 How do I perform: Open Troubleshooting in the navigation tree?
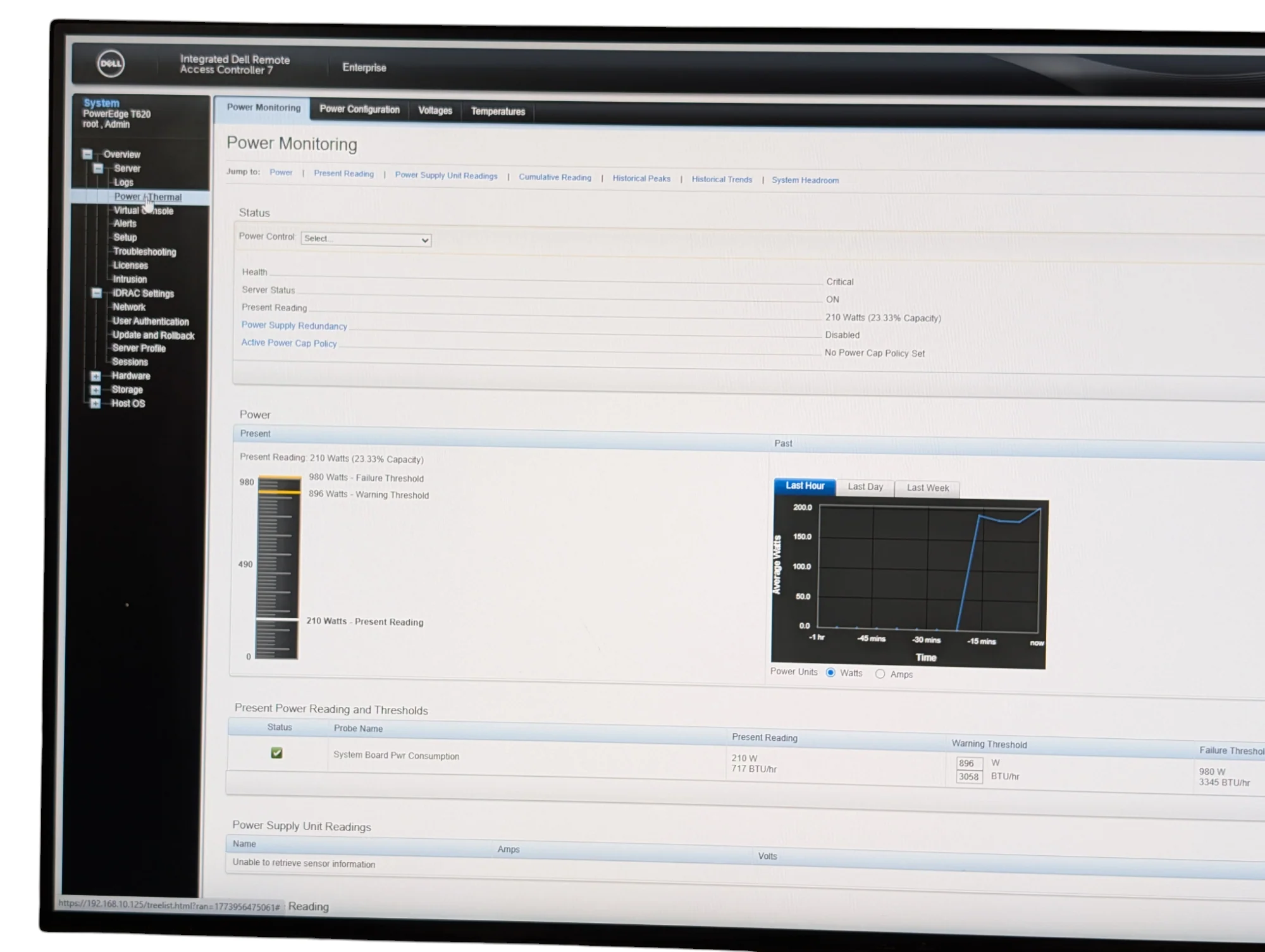144,252
